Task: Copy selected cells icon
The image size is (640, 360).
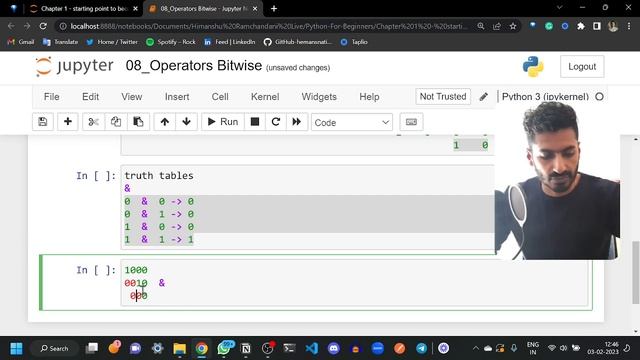Action: [116, 122]
